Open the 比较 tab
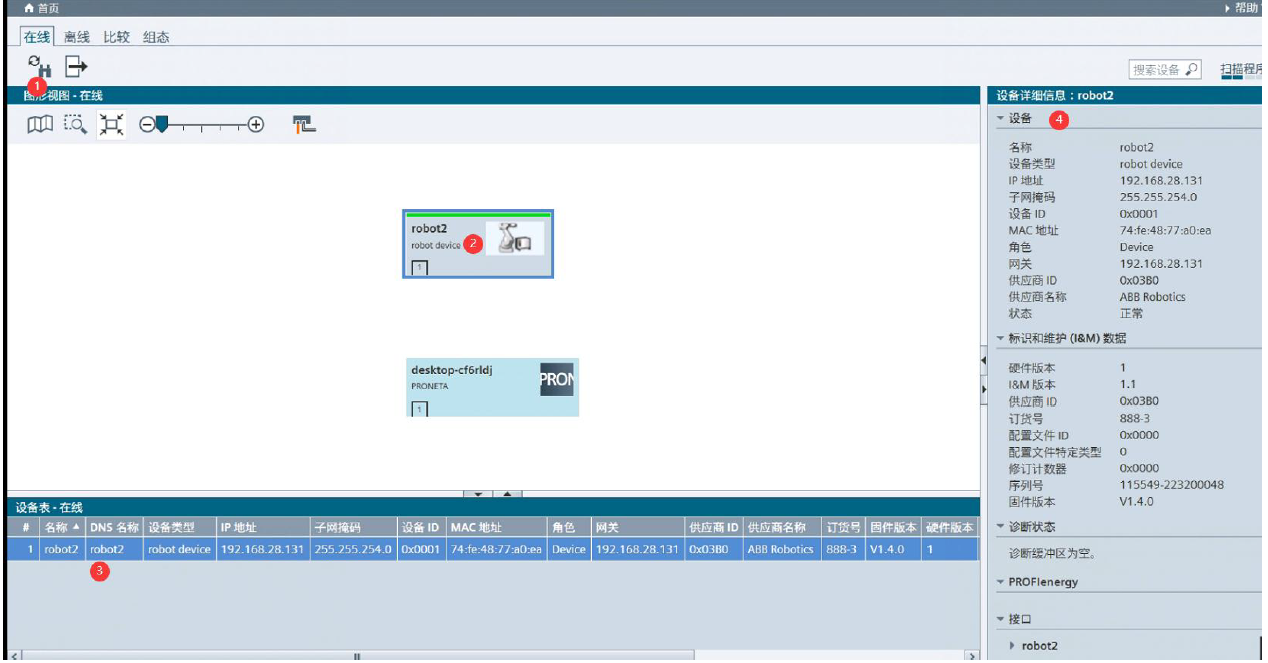This screenshot has height=663, width=1268. pos(117,37)
